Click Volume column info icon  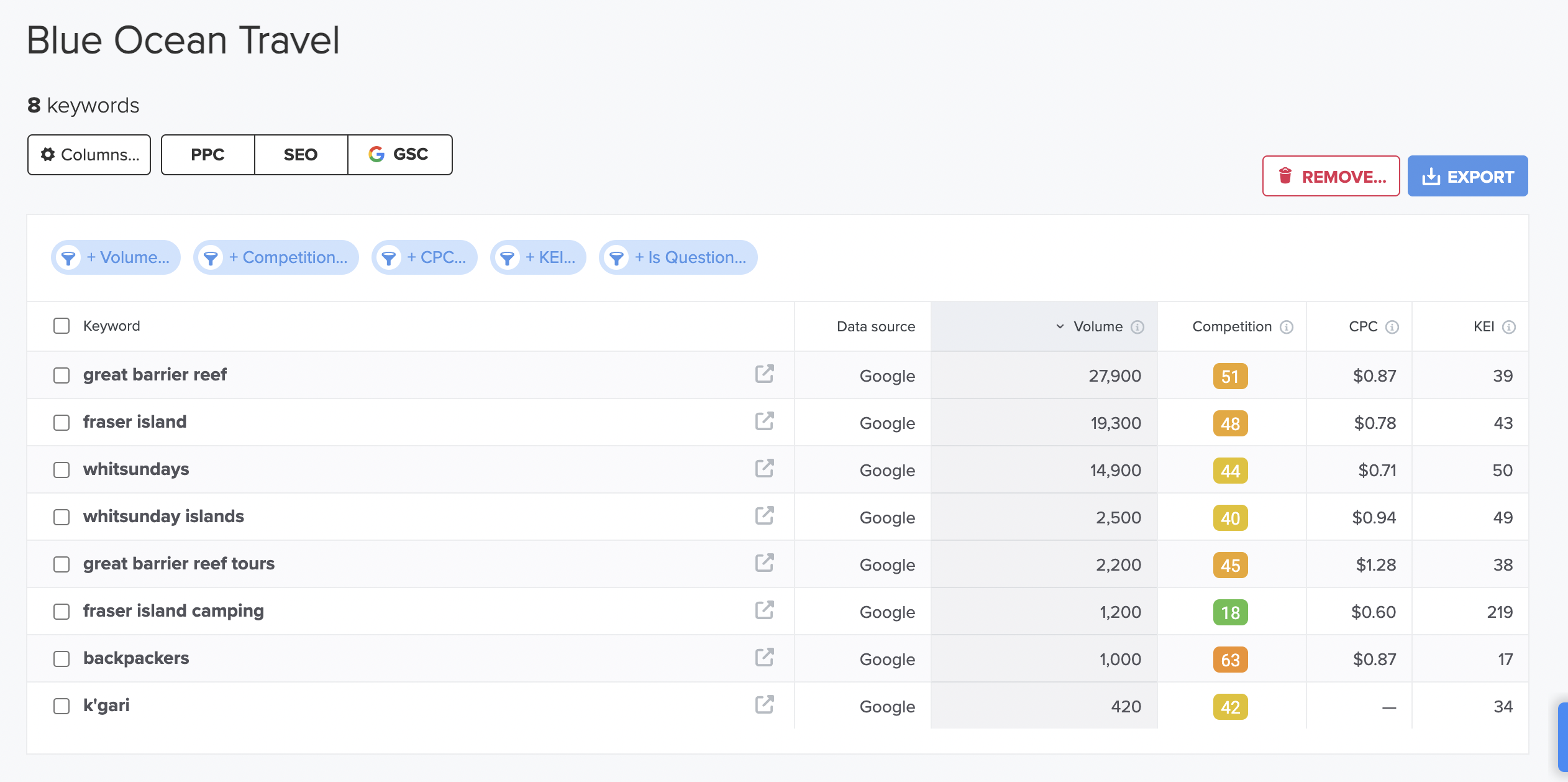(x=1137, y=327)
